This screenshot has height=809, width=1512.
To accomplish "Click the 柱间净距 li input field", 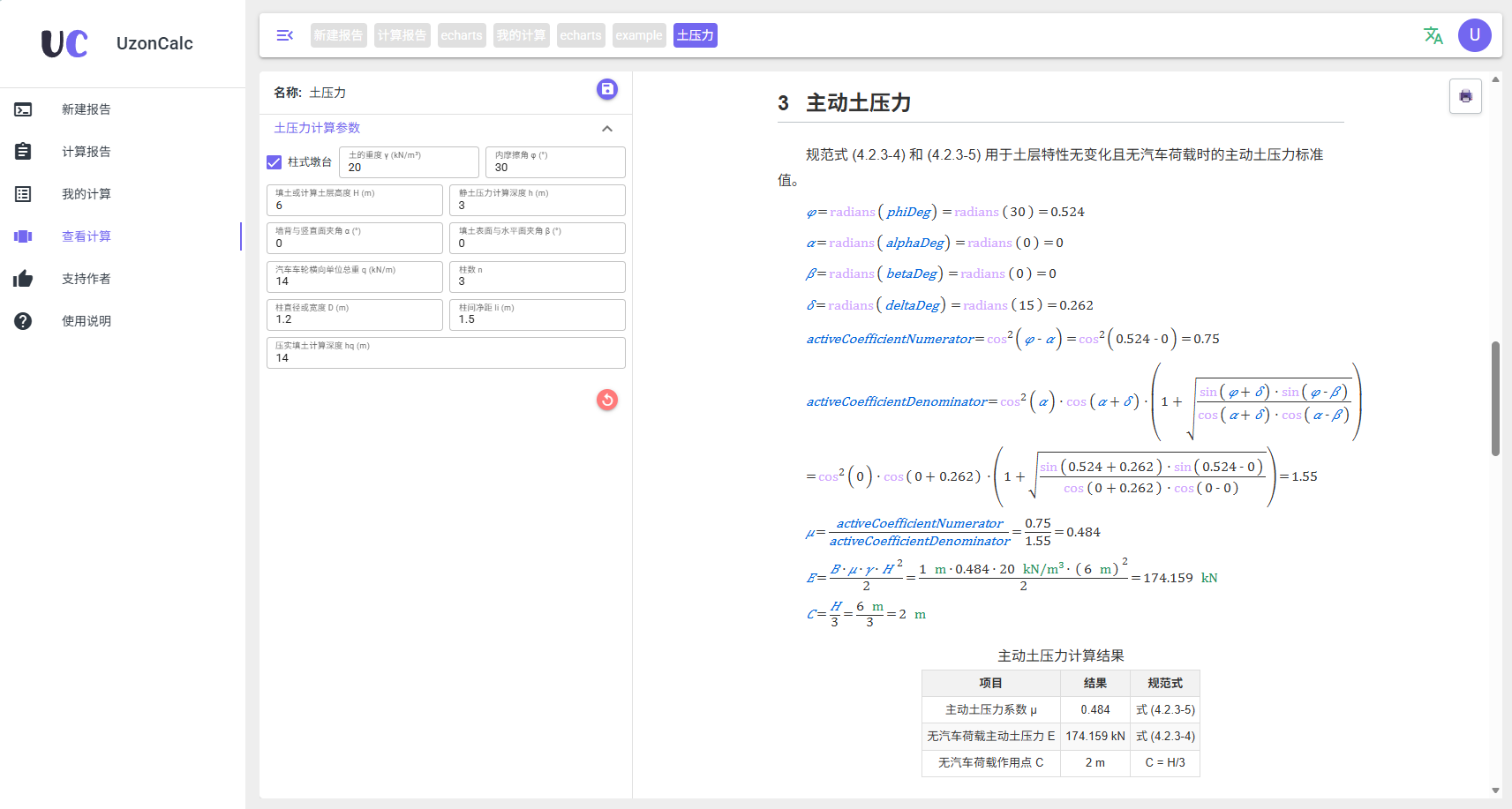I will pos(537,315).
